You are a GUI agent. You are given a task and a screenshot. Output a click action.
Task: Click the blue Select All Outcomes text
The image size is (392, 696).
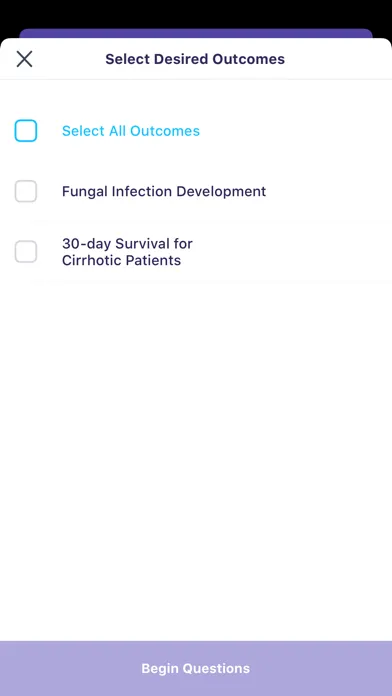click(x=131, y=131)
